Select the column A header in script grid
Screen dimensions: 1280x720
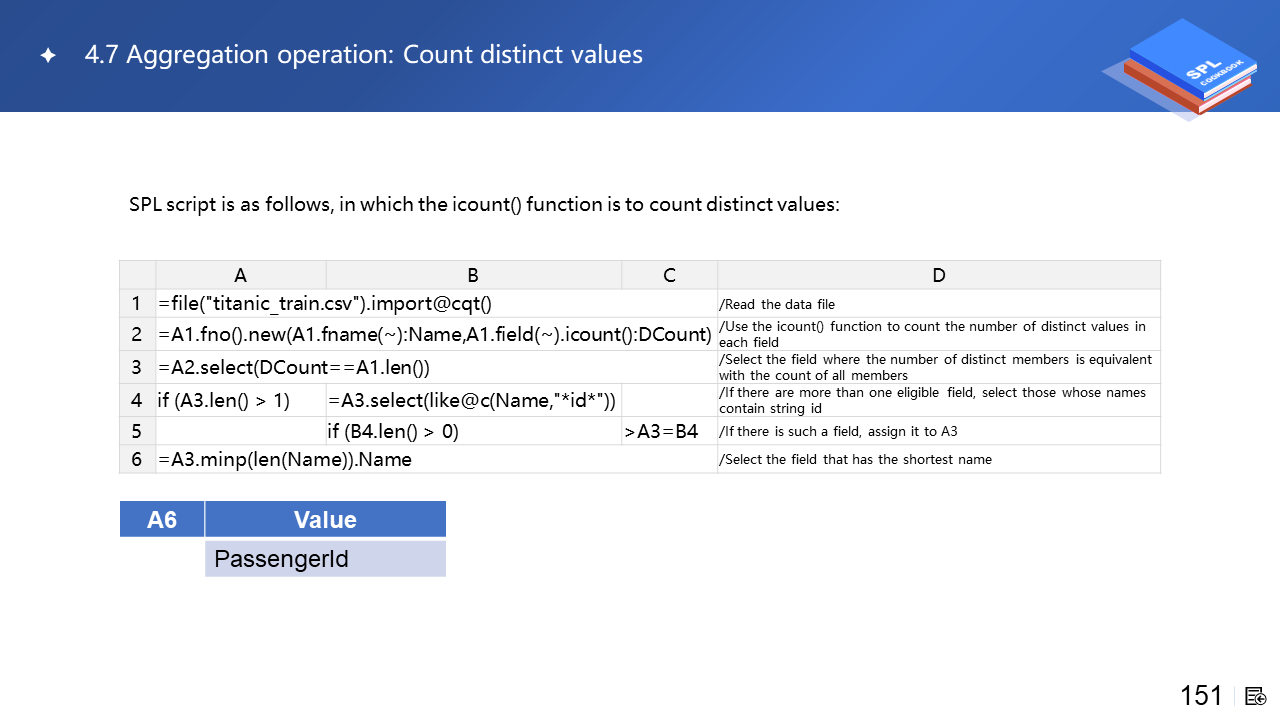point(240,275)
